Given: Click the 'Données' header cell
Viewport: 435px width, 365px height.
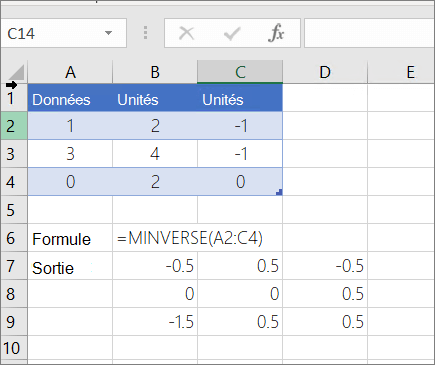Looking at the screenshot, I should 70,98.
